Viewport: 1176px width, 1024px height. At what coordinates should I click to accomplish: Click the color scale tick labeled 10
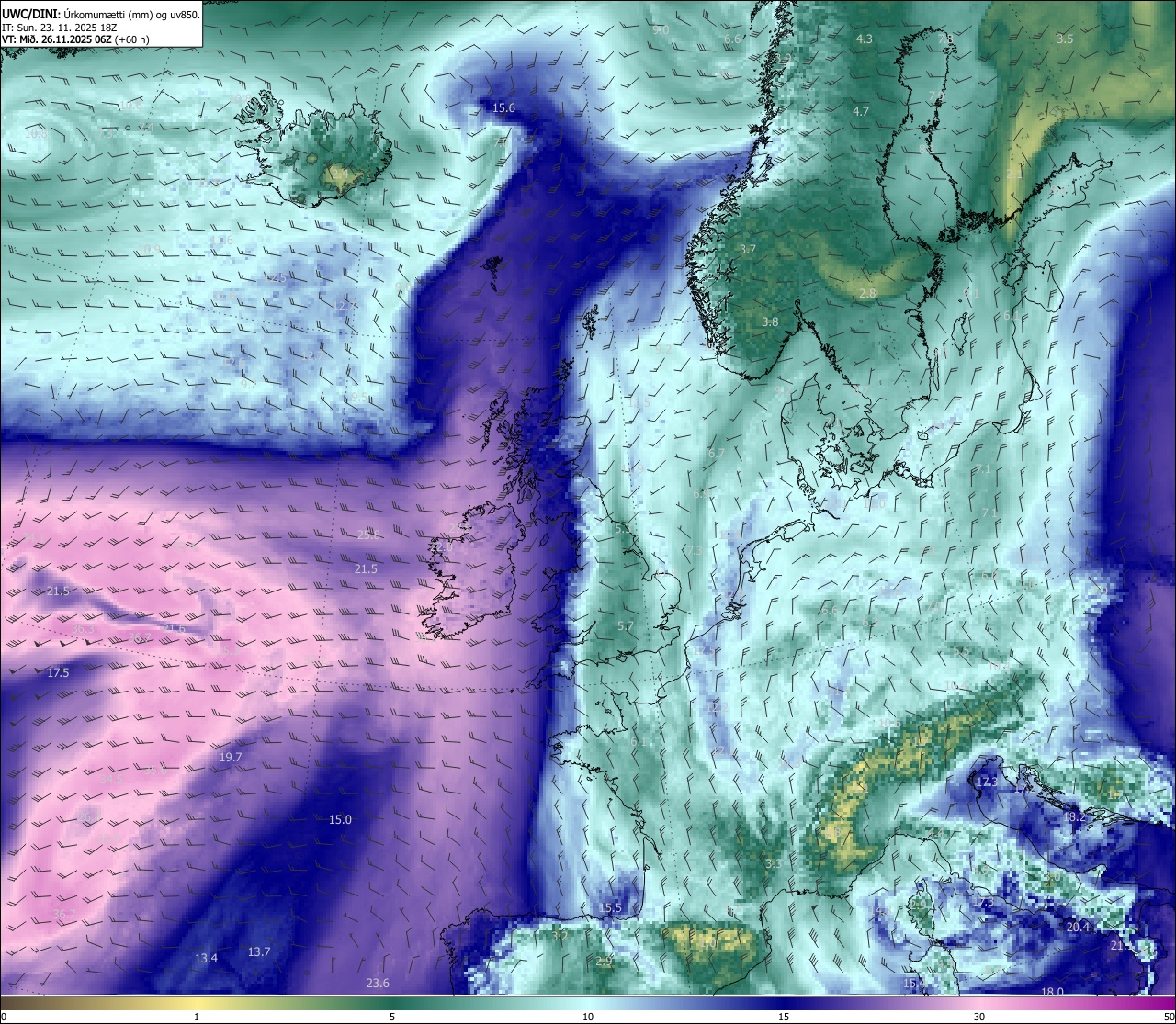[x=588, y=1017]
